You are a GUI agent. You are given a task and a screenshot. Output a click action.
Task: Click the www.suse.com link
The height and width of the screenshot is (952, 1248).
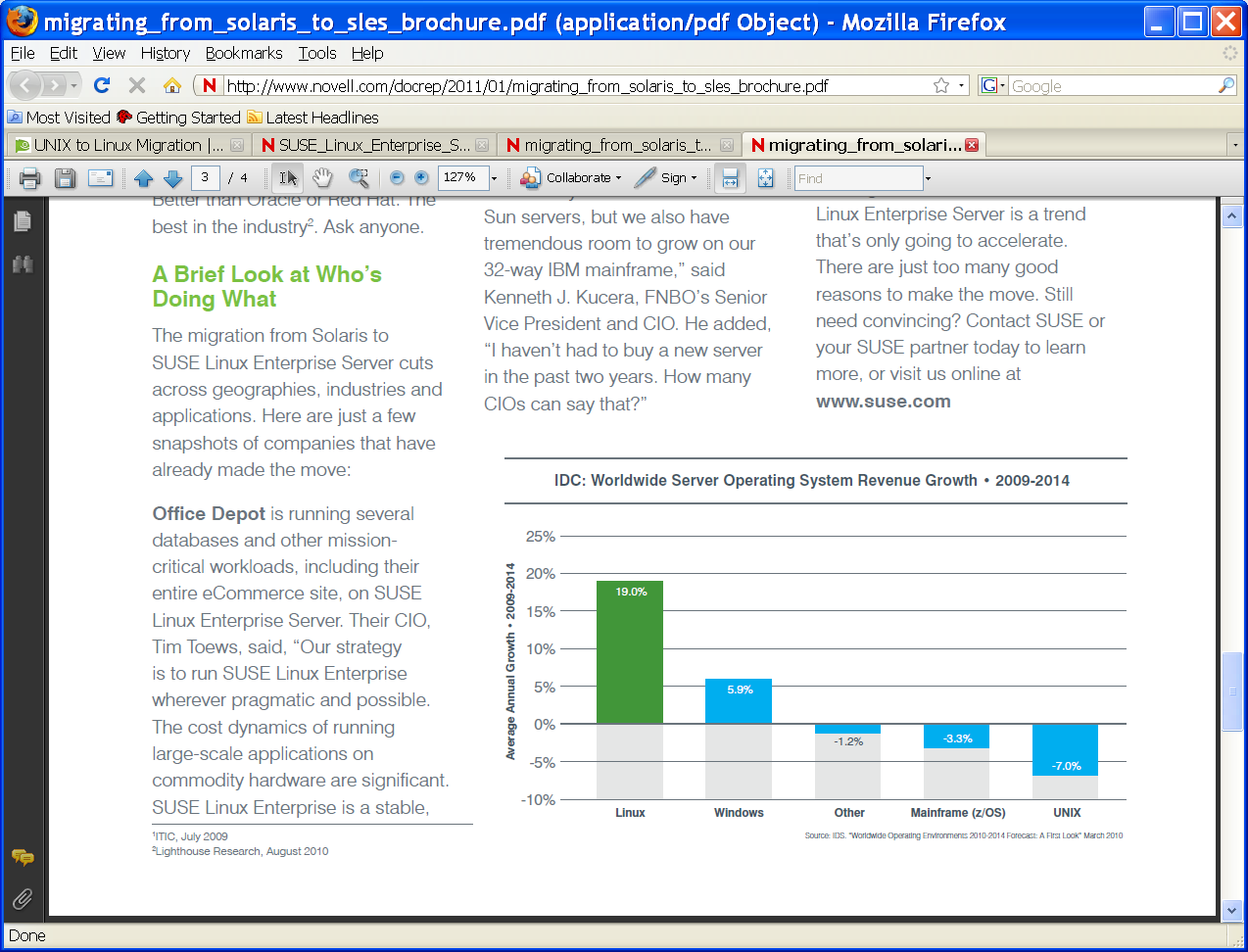tap(884, 402)
